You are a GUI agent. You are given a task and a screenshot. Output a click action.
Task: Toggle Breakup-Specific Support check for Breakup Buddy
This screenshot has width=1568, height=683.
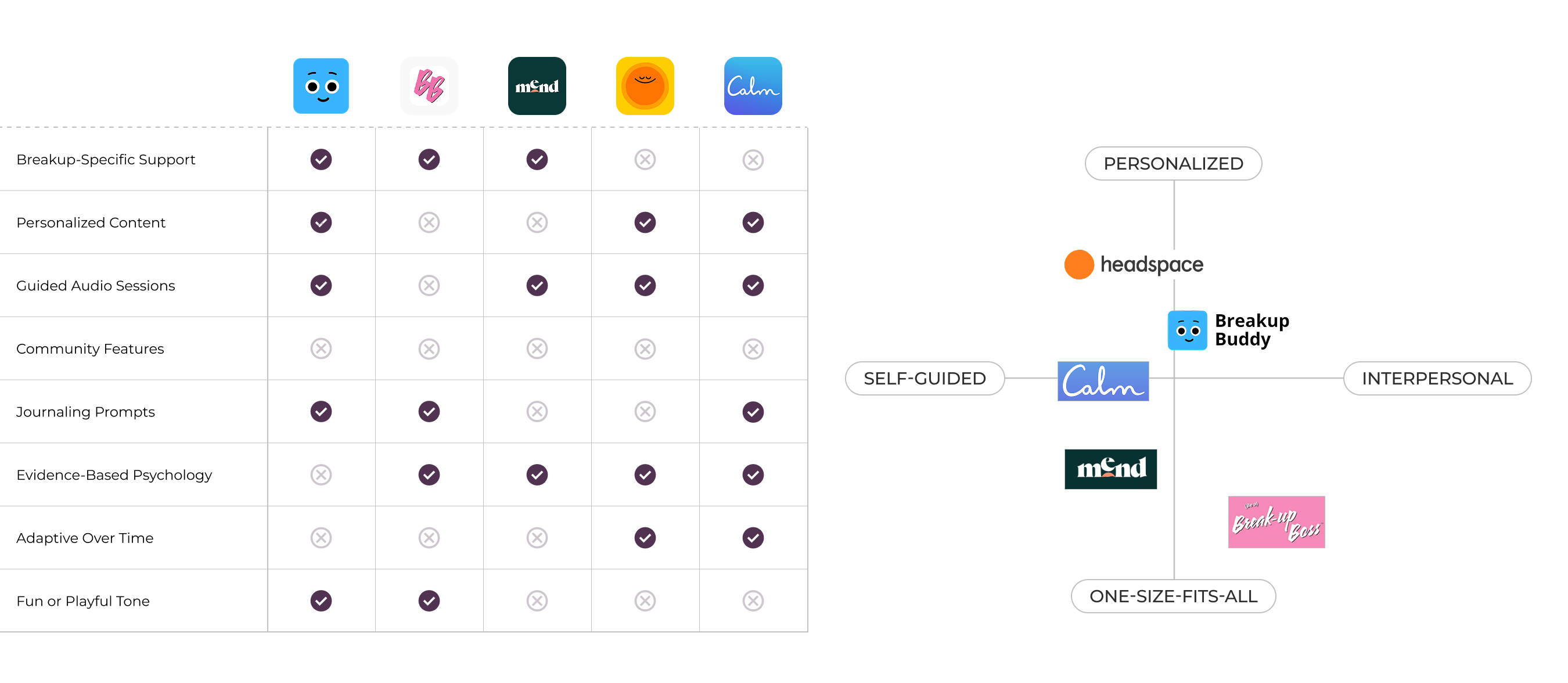(321, 160)
